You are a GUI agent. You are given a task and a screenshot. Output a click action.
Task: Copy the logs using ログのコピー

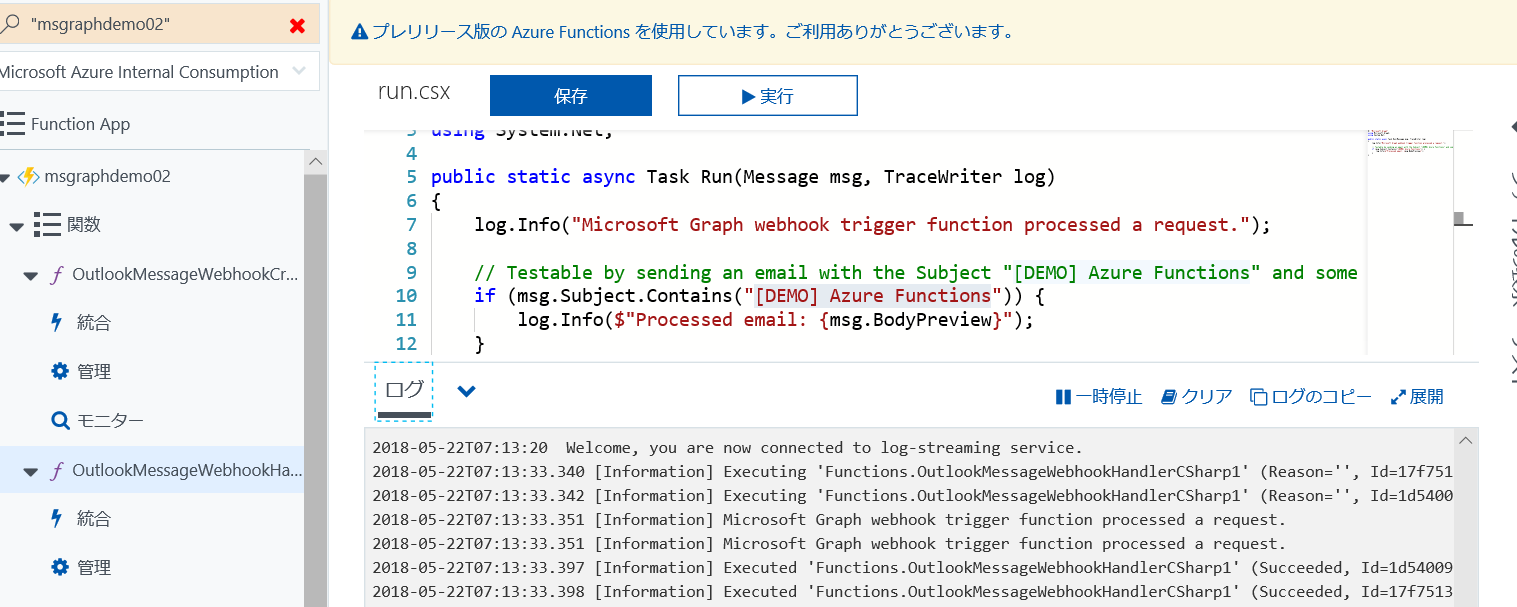[1311, 396]
